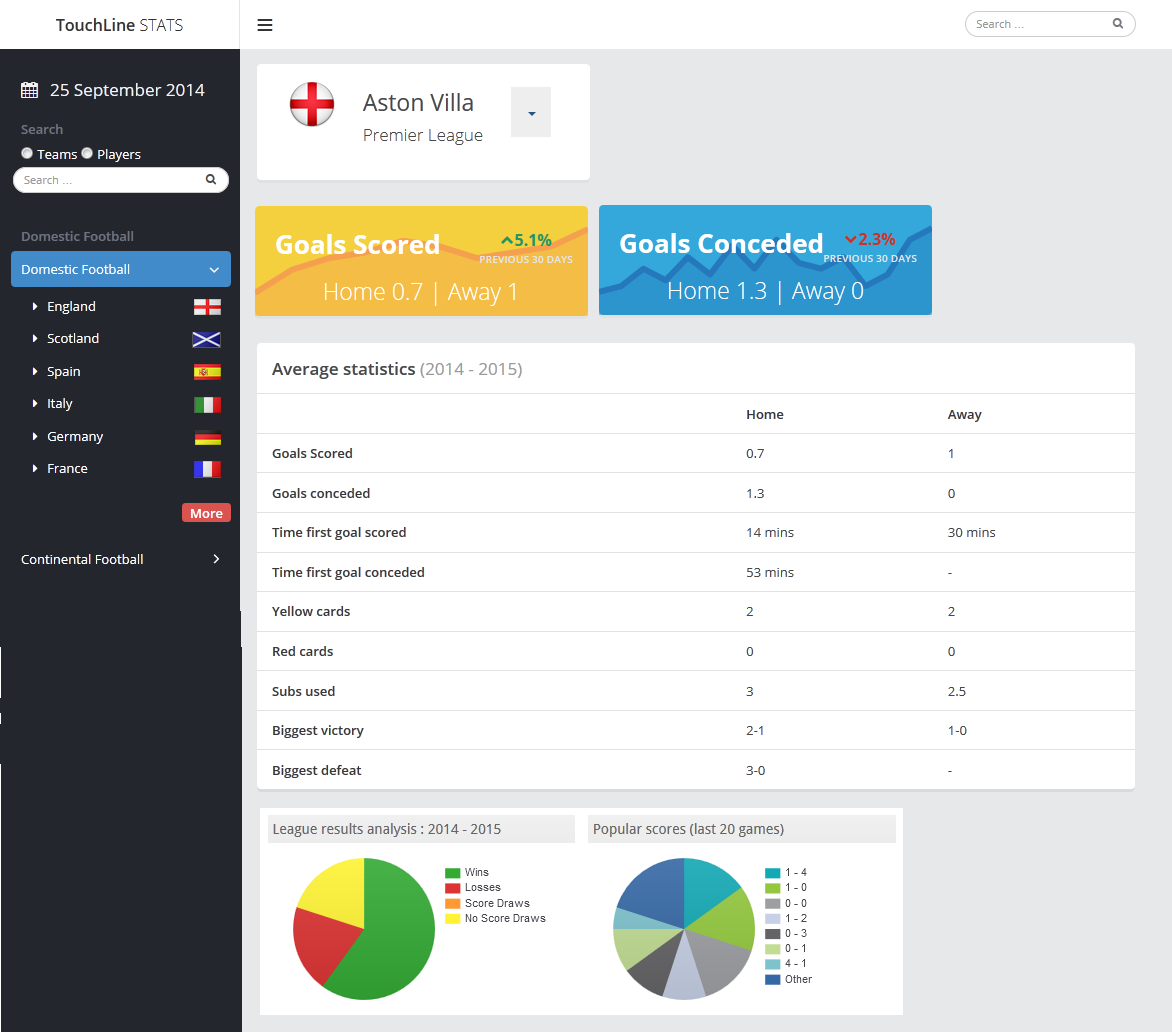
Task: Click the Spain flag icon
Action: [207, 372]
